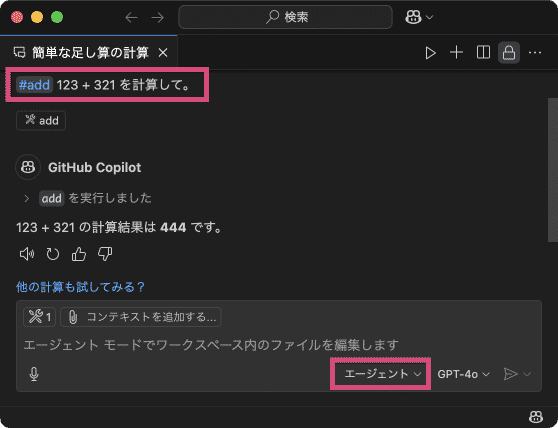
Task: Click the GitHub Copilot avatar icon
Action: coord(28,167)
